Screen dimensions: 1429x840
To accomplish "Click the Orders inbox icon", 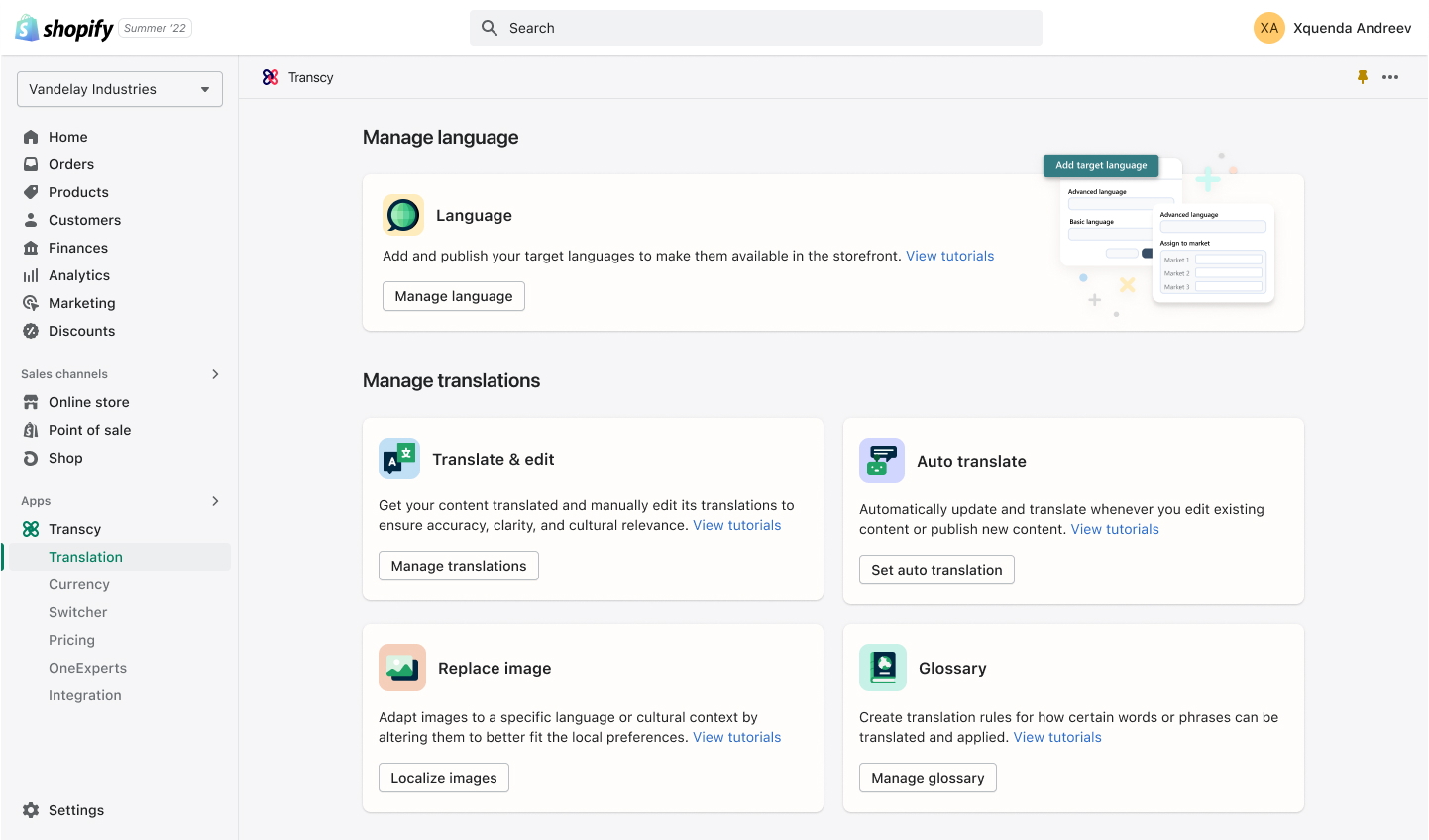I will (x=31, y=164).
